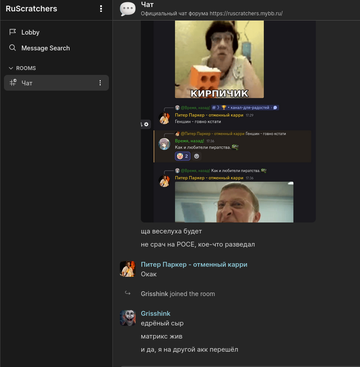Click the message 'матрикс жив'
The image size is (360, 367).
pyautogui.click(x=161, y=336)
